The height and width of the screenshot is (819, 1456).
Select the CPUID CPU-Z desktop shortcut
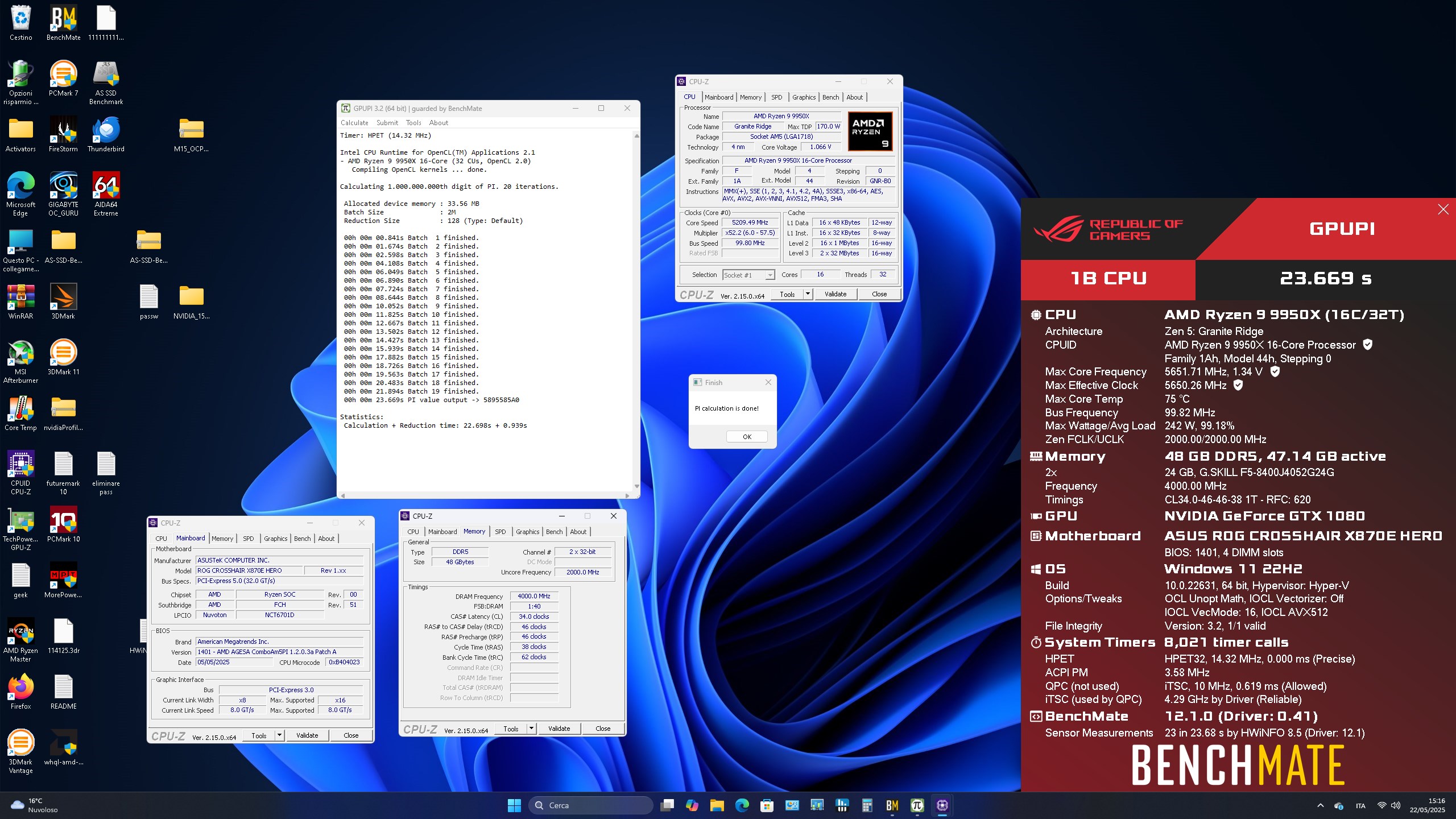point(20,473)
